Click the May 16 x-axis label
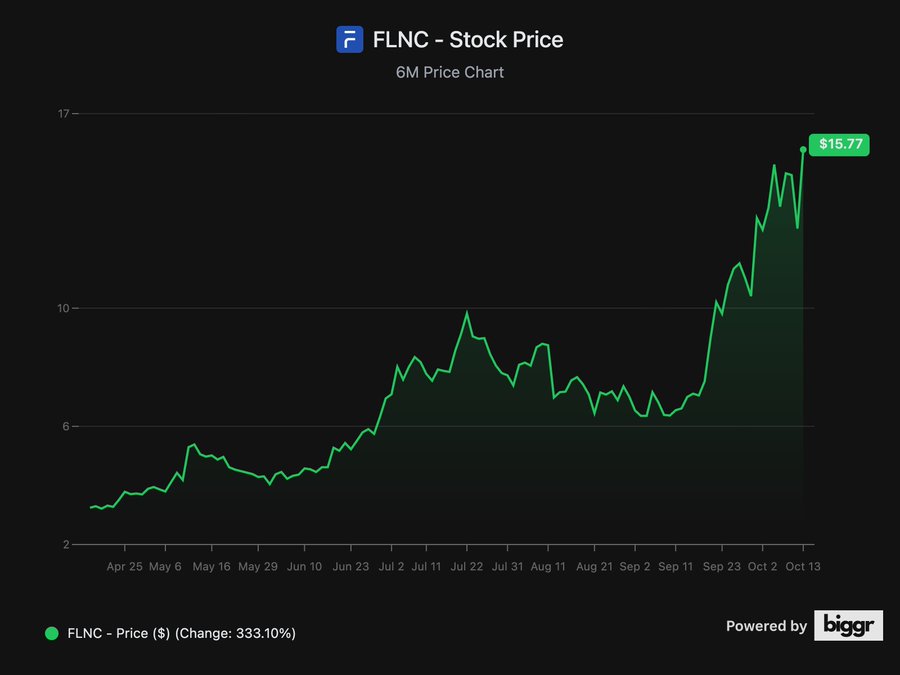This screenshot has height=675, width=900. (x=211, y=566)
